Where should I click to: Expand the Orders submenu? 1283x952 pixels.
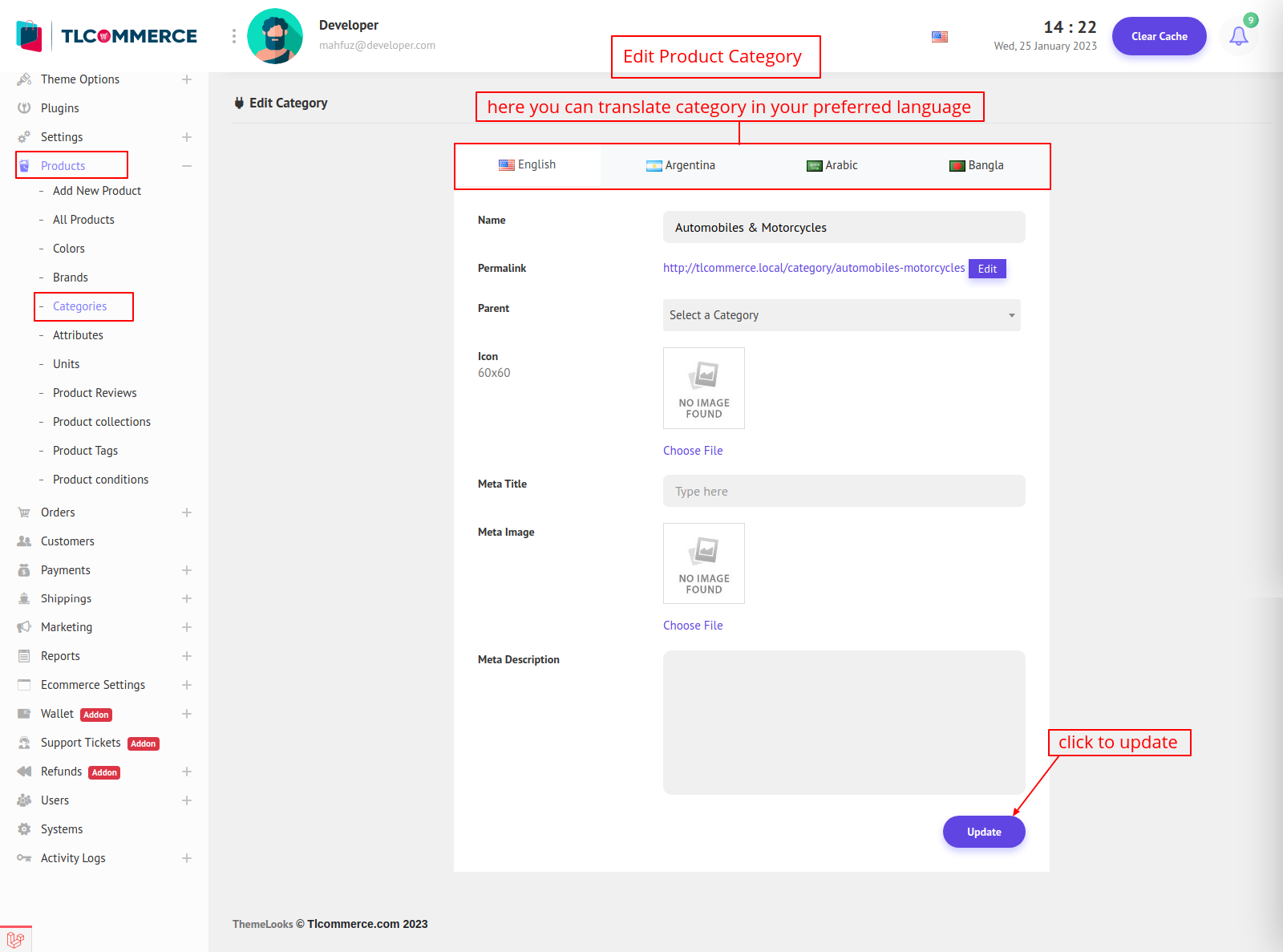tap(186, 512)
